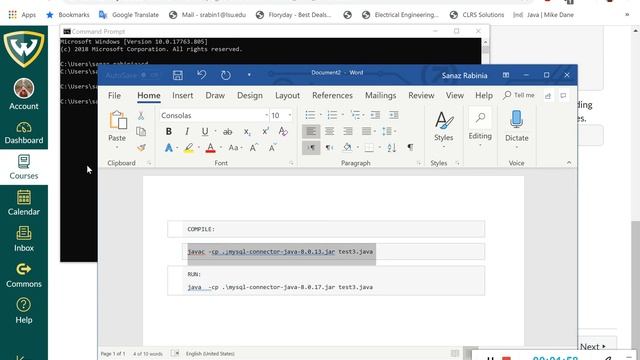This screenshot has width=640, height=360.
Task: Open line and paragraph spacing options
Action: coord(387,131)
